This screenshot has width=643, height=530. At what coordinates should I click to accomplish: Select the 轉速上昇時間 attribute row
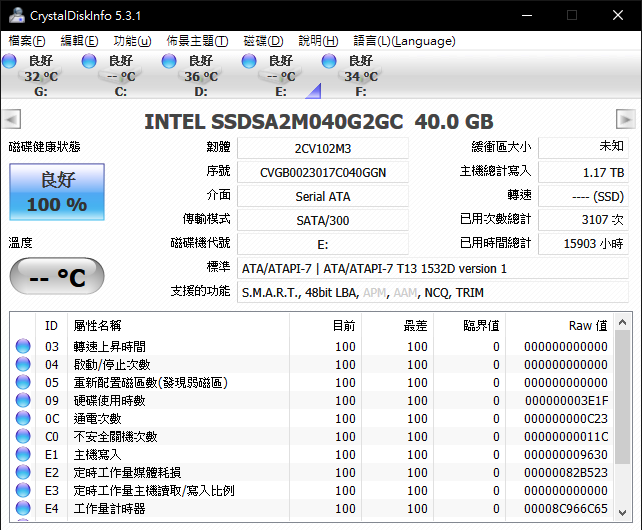312,347
